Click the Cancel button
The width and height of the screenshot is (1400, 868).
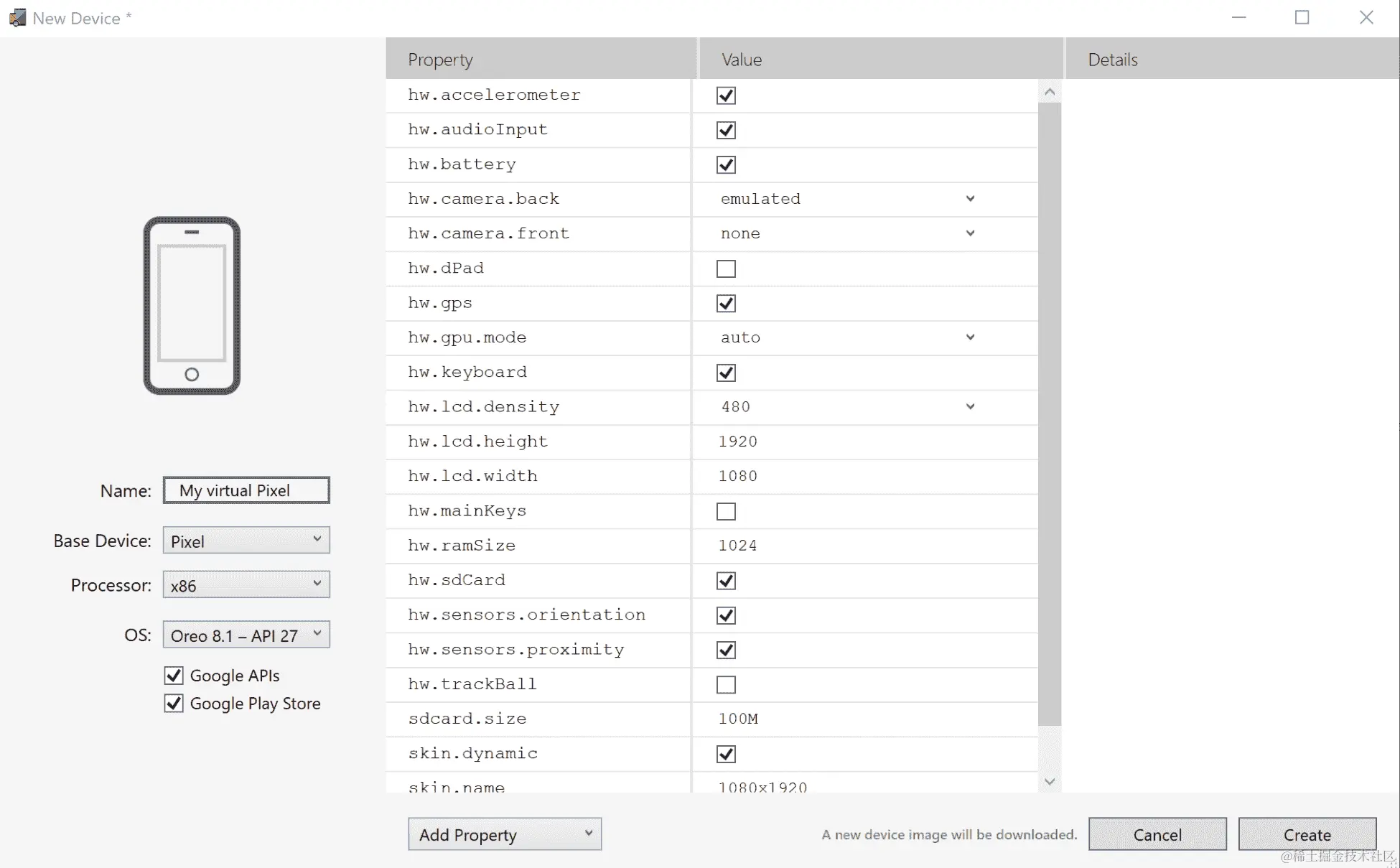click(x=1157, y=834)
